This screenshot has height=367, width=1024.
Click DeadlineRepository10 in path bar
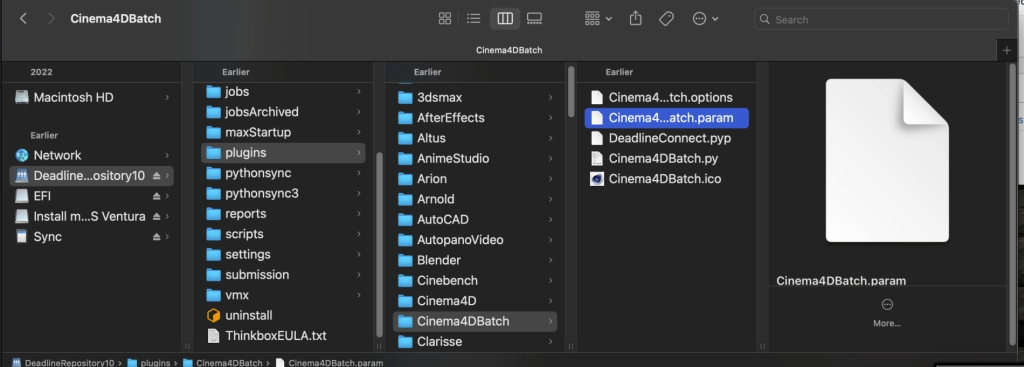click(63, 362)
